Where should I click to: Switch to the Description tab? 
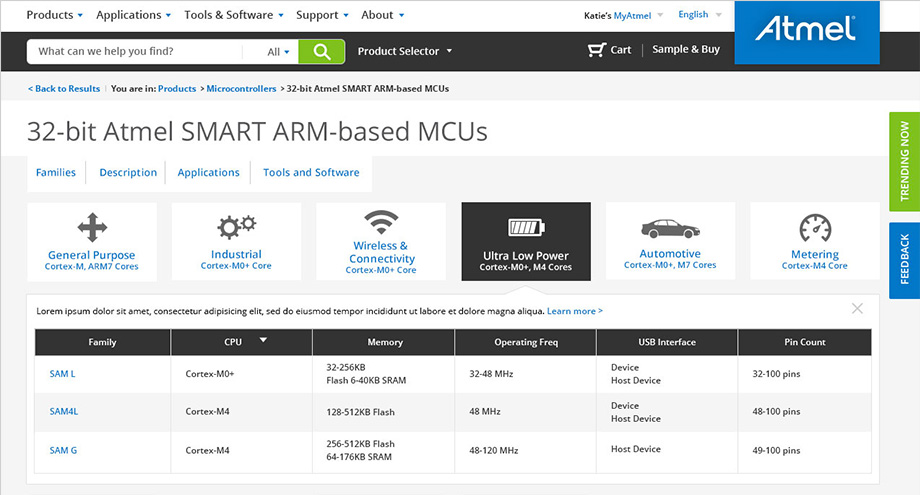click(128, 172)
